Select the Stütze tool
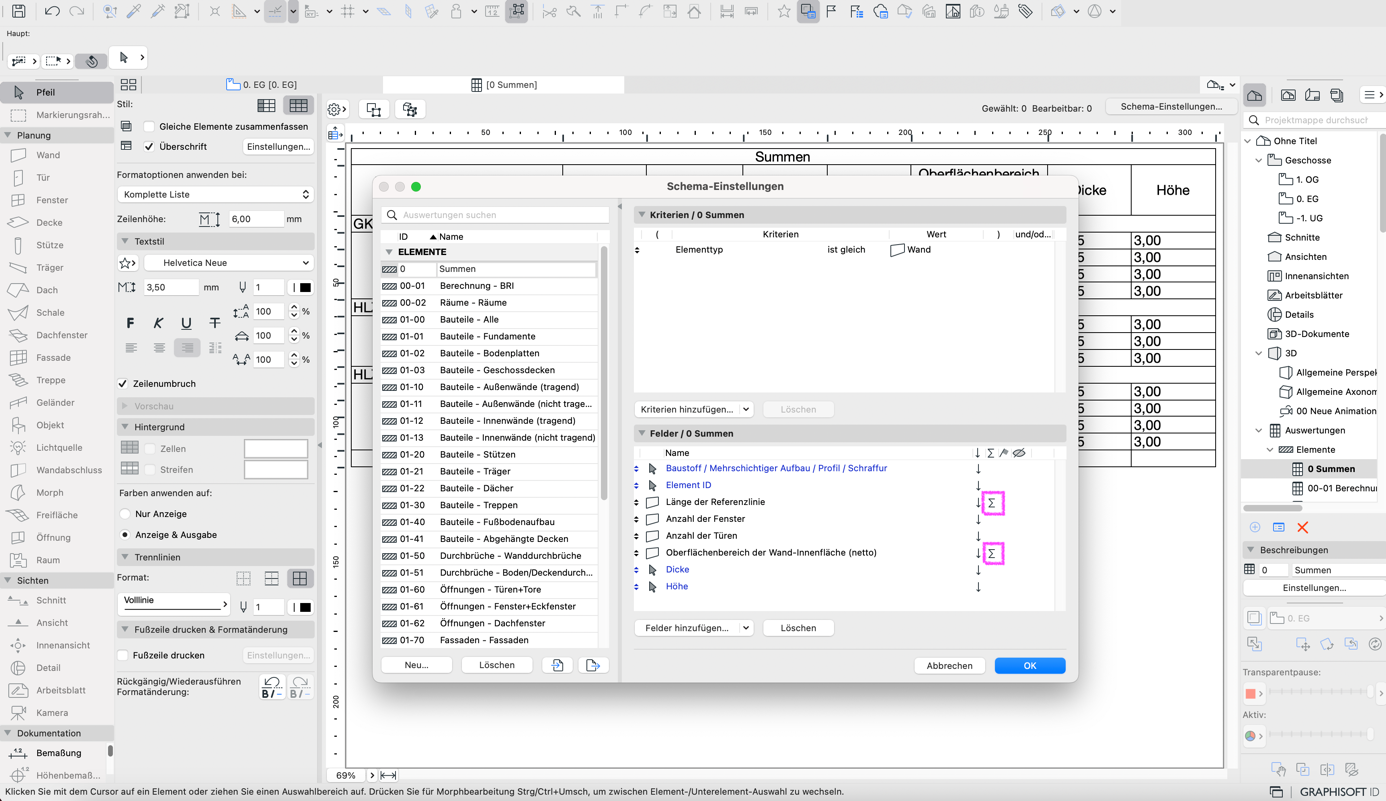Viewport: 1386px width, 801px height. (49, 245)
